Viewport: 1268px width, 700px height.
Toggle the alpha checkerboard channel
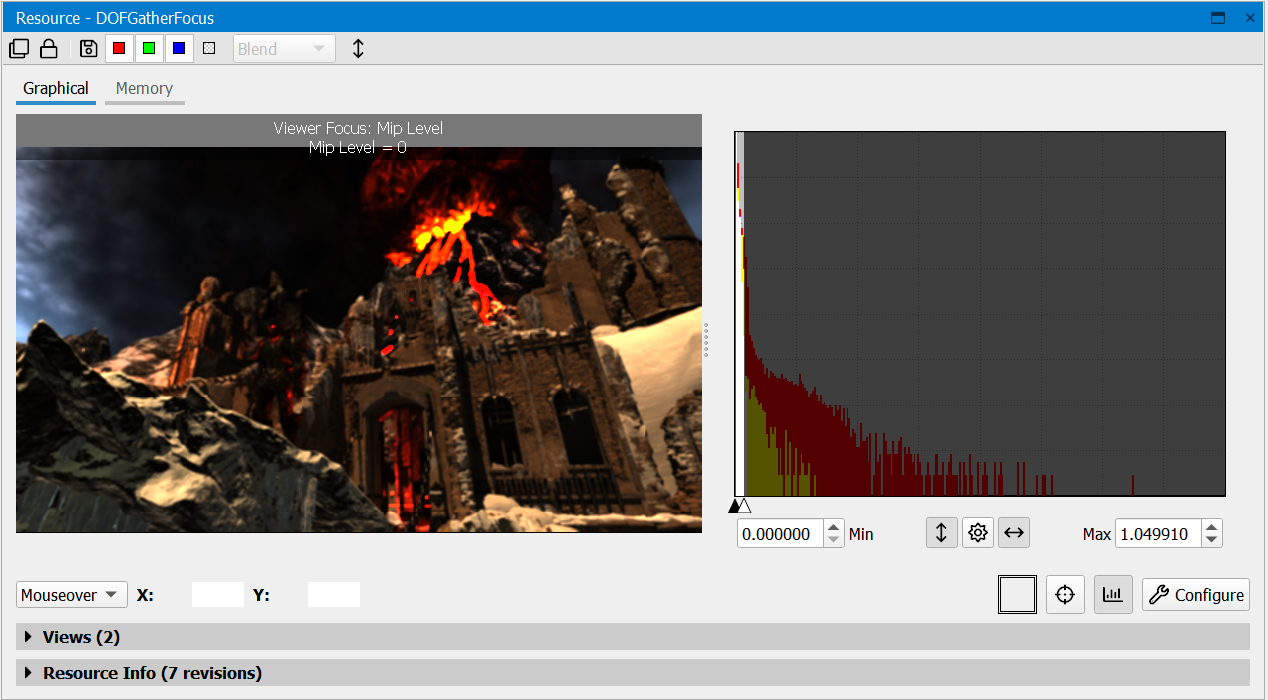click(209, 48)
